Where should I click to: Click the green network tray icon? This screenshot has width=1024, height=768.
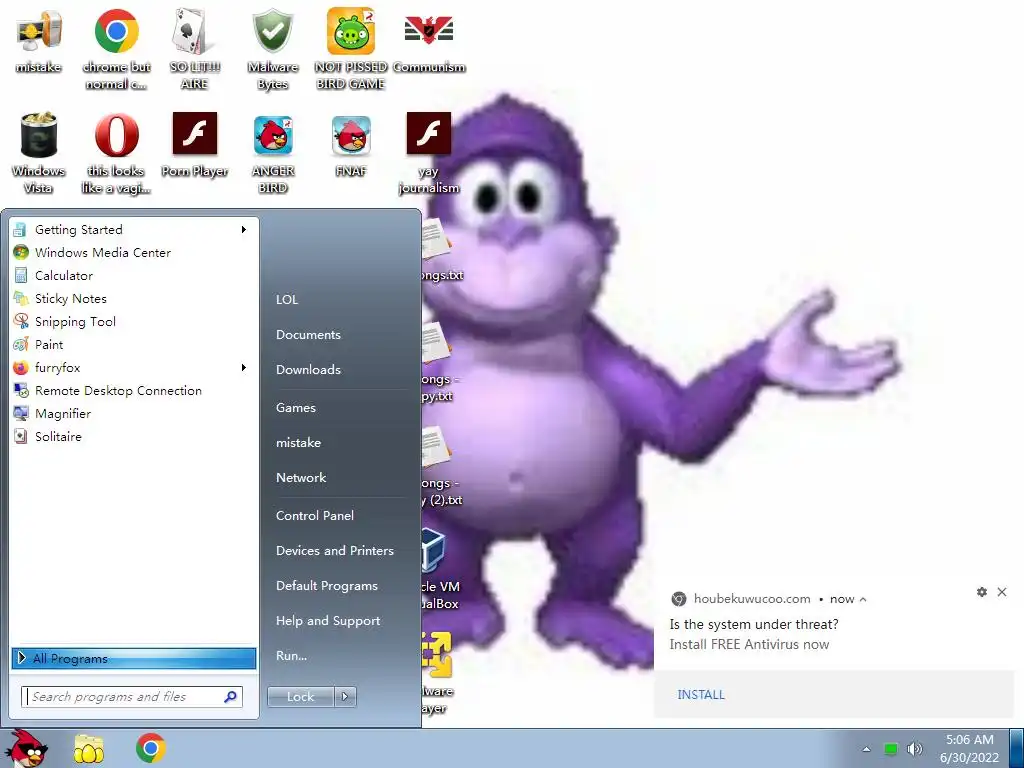click(x=890, y=749)
